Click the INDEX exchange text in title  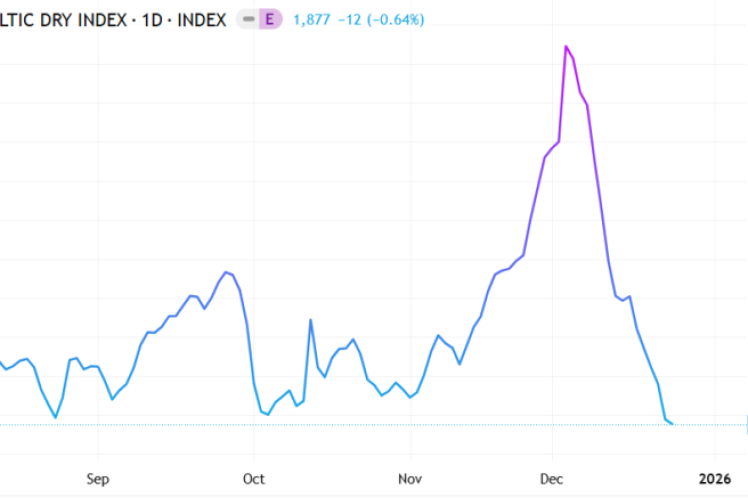[x=203, y=19]
